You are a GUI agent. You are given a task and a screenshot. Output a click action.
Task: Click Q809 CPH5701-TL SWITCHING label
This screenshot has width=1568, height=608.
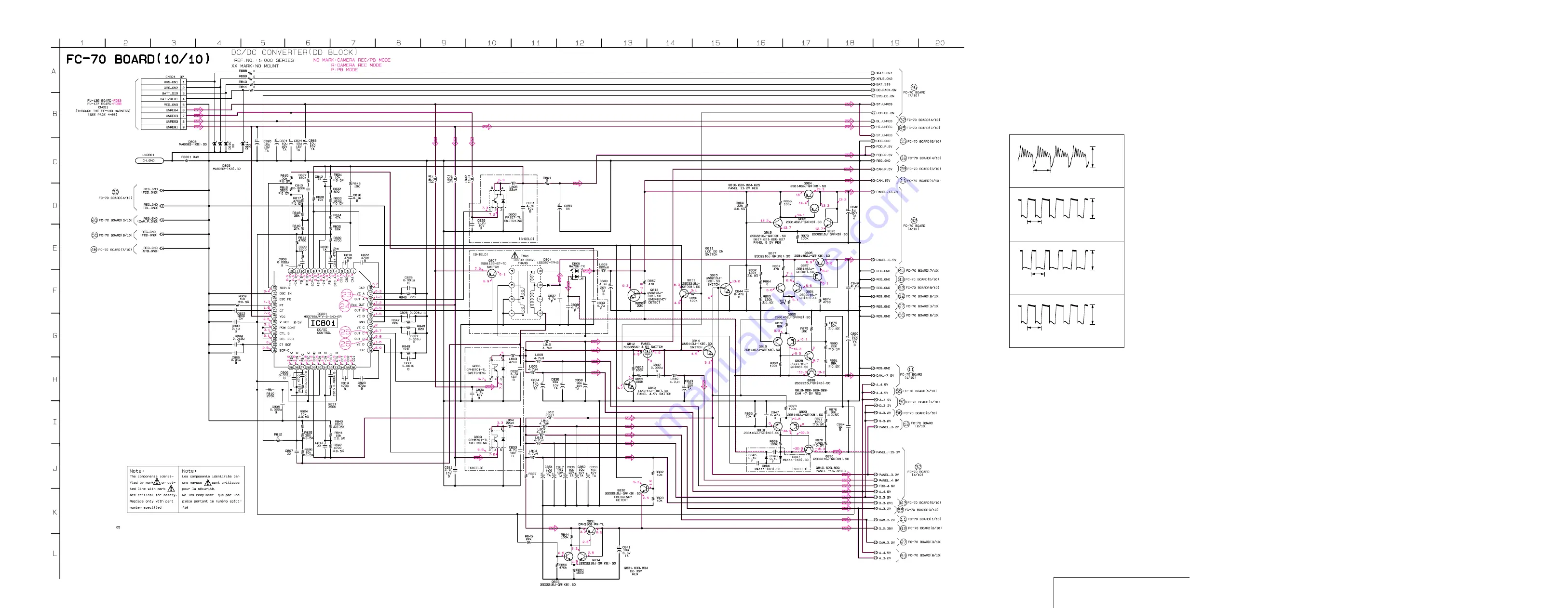click(478, 440)
